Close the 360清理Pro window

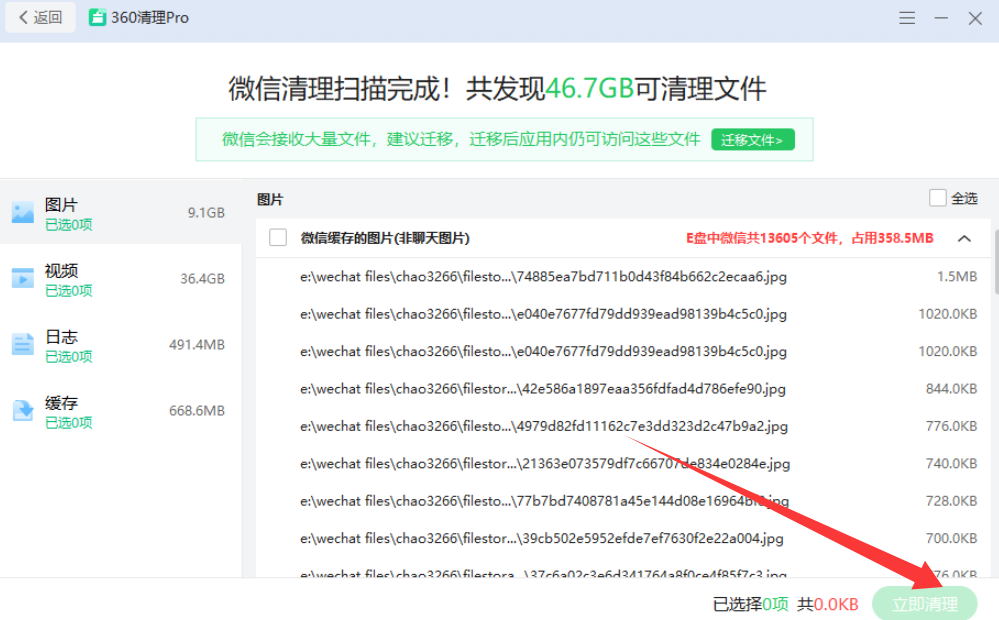pyautogui.click(x=975, y=18)
